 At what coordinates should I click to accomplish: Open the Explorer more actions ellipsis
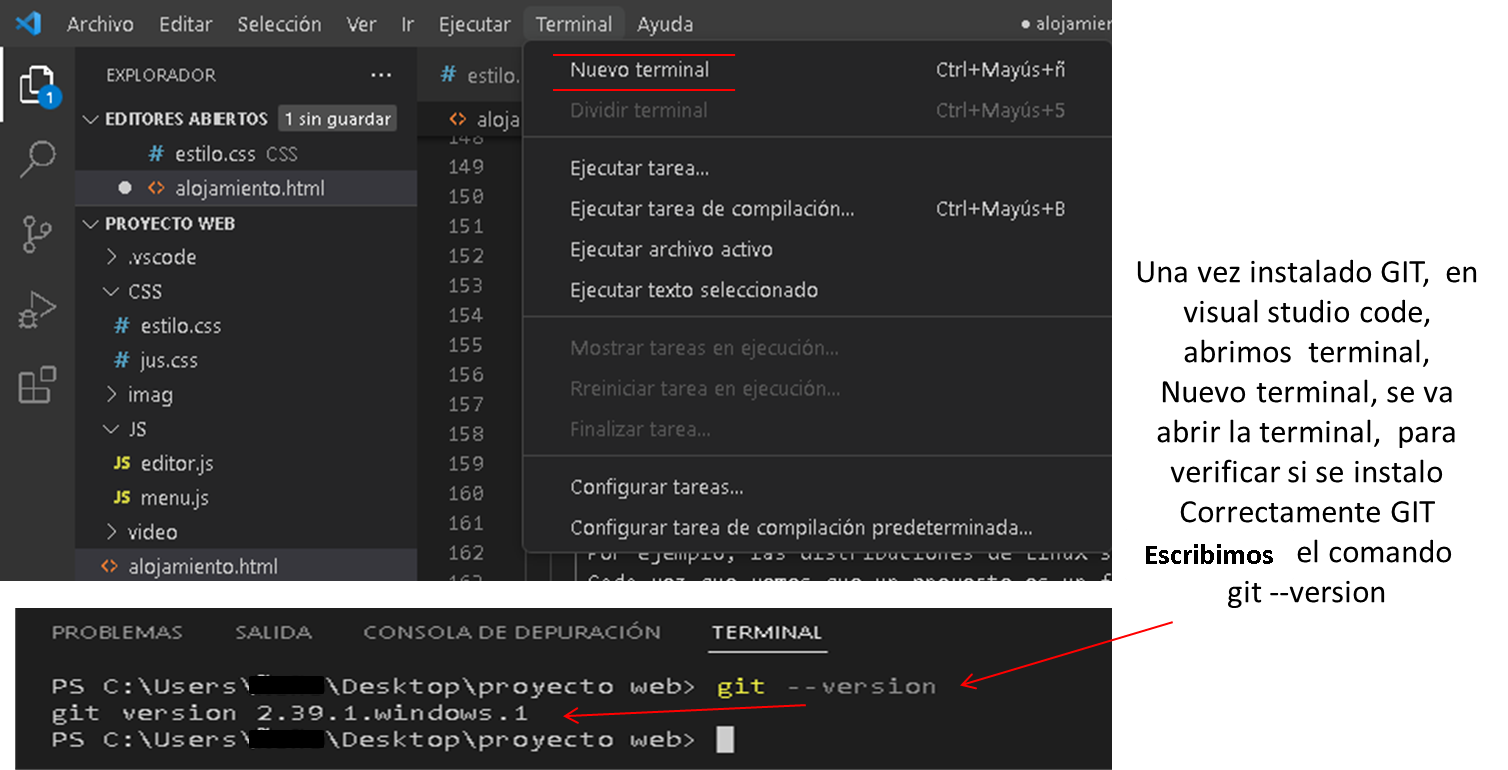pos(381,75)
